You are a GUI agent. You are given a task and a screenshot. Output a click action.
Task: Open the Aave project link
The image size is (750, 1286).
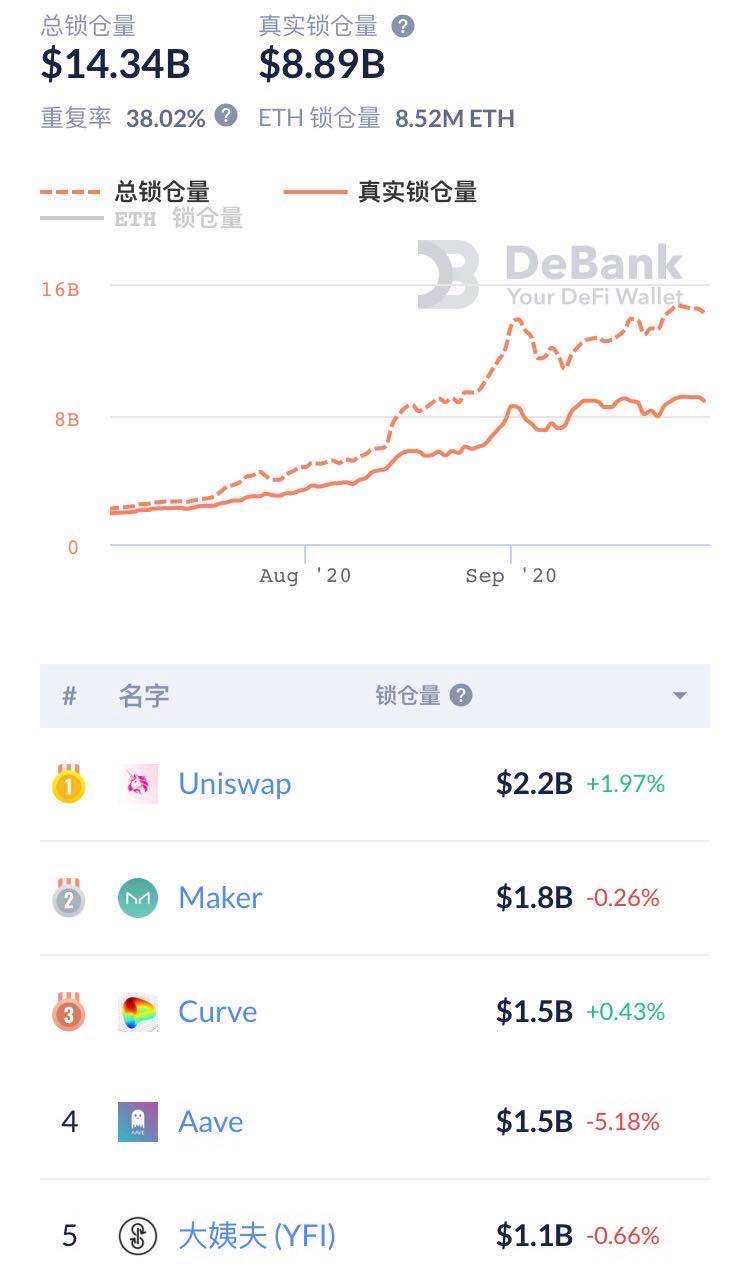click(x=211, y=1122)
